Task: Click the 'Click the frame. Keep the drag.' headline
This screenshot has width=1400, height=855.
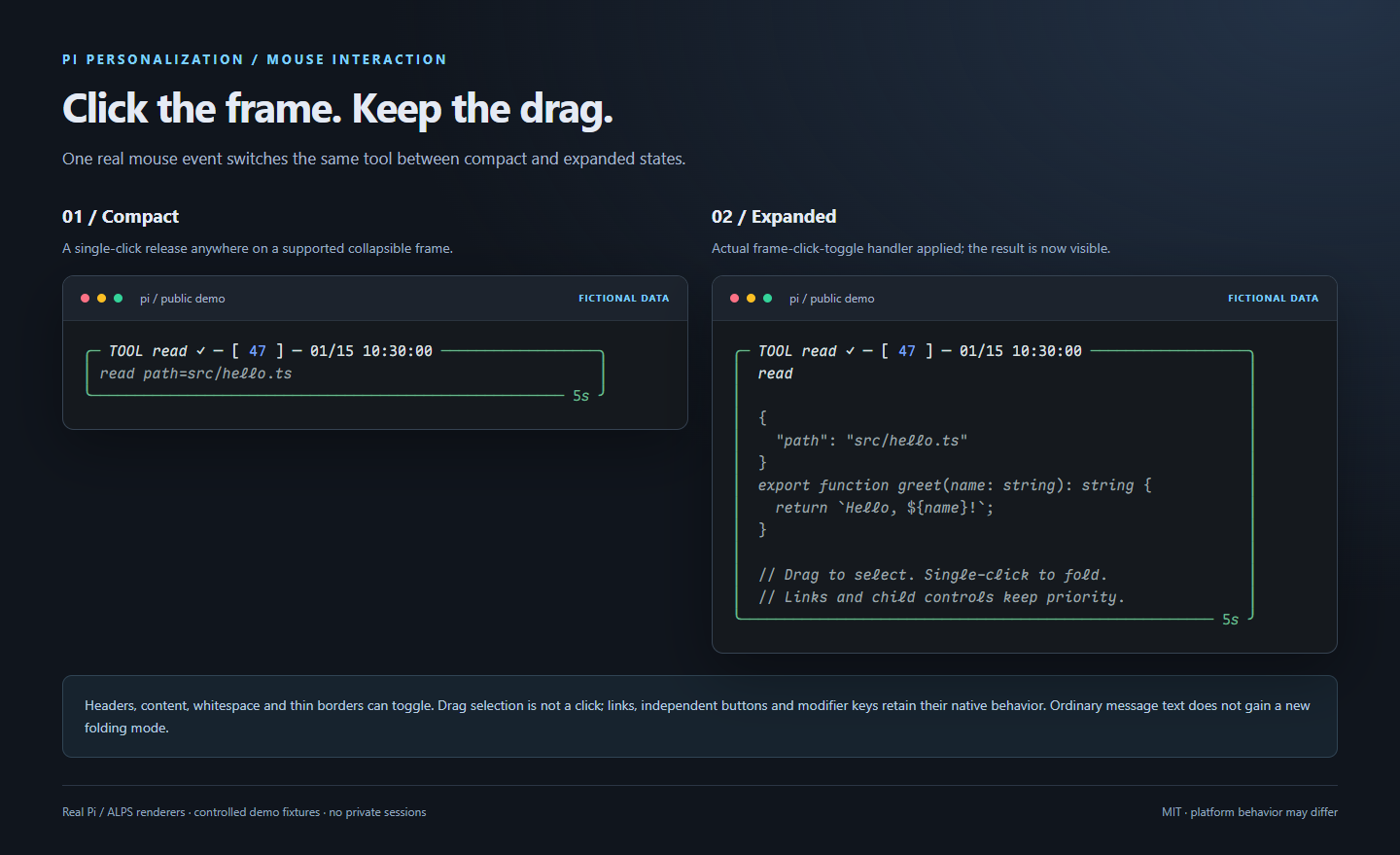Action: point(338,109)
